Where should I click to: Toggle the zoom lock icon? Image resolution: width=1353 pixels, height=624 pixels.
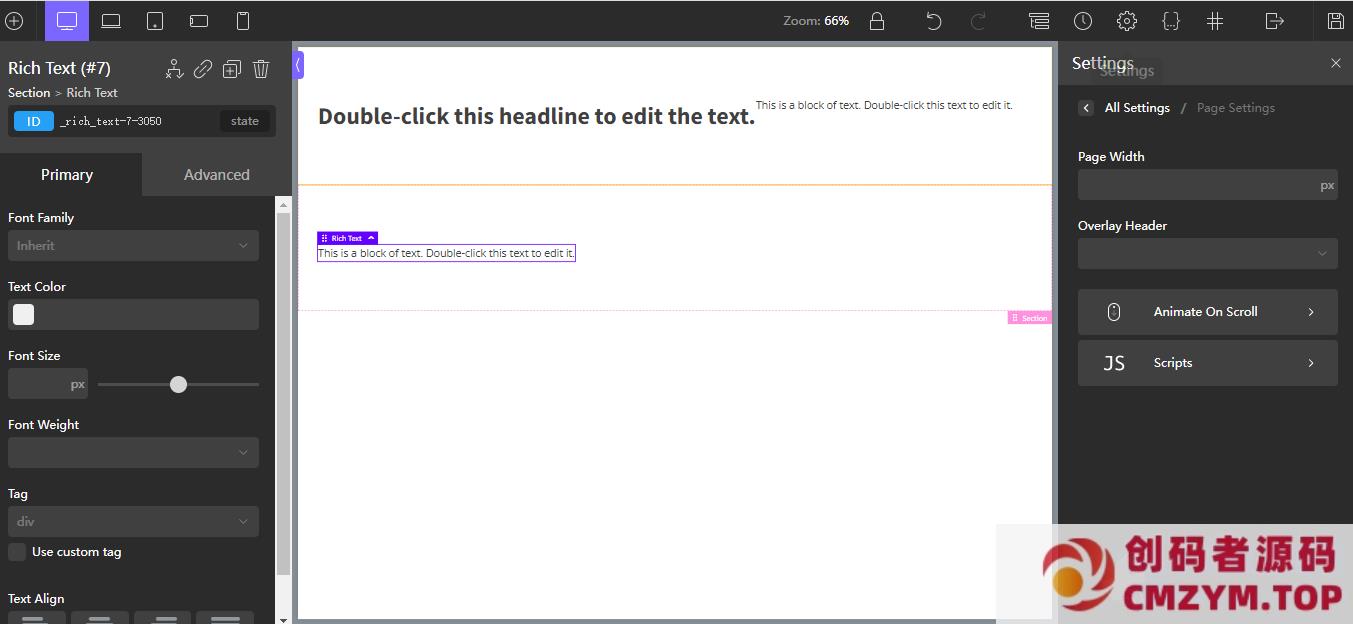tap(877, 21)
